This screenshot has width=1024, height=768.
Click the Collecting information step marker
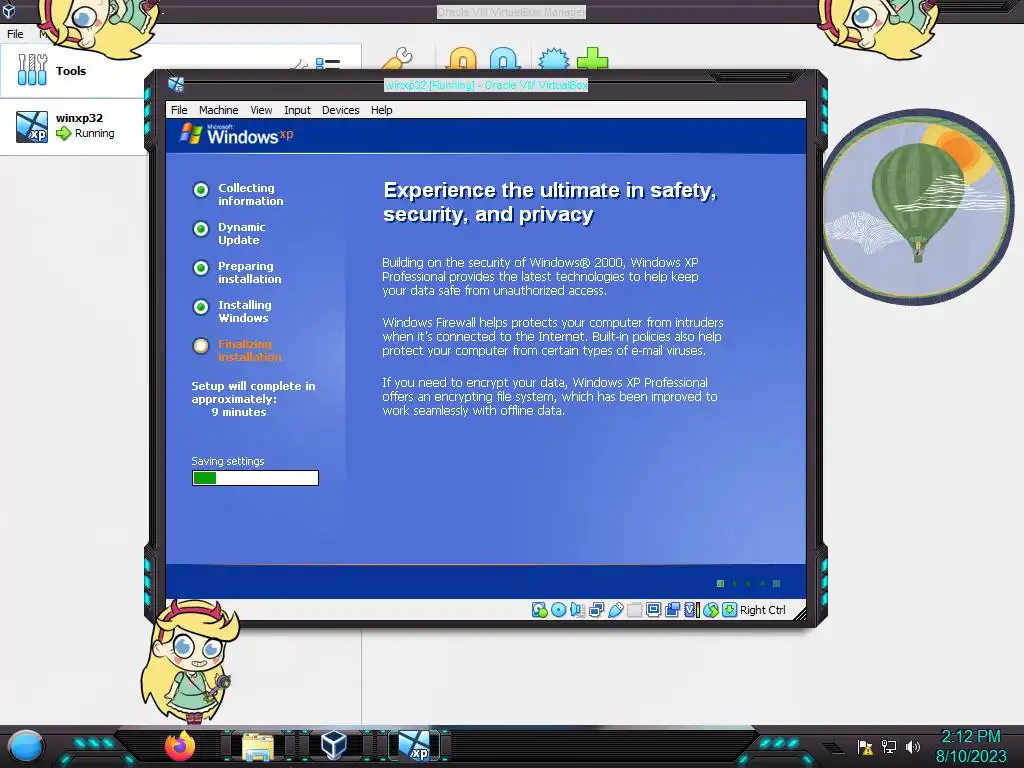(x=200, y=190)
